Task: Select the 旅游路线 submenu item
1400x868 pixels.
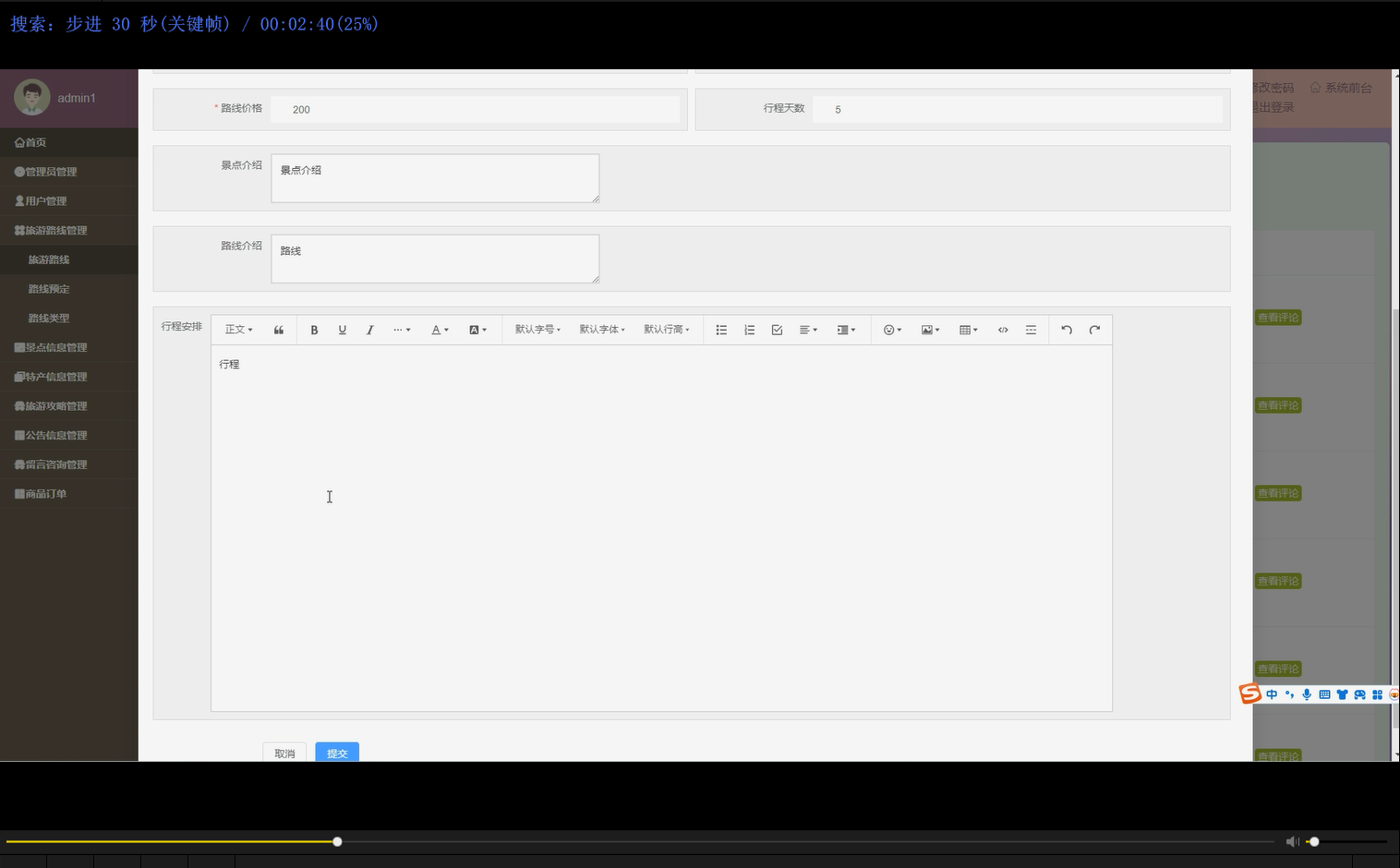Action: (x=69, y=259)
